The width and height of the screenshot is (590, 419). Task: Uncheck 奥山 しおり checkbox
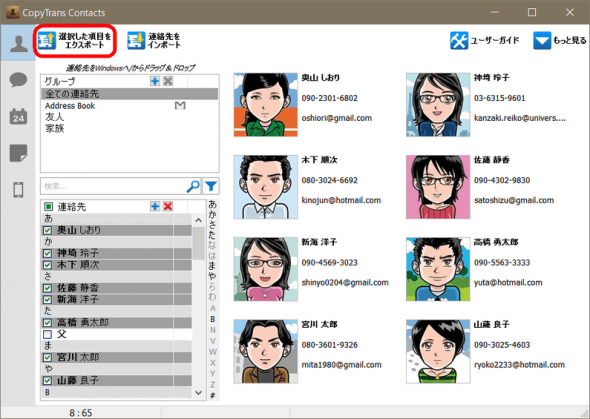click(47, 230)
